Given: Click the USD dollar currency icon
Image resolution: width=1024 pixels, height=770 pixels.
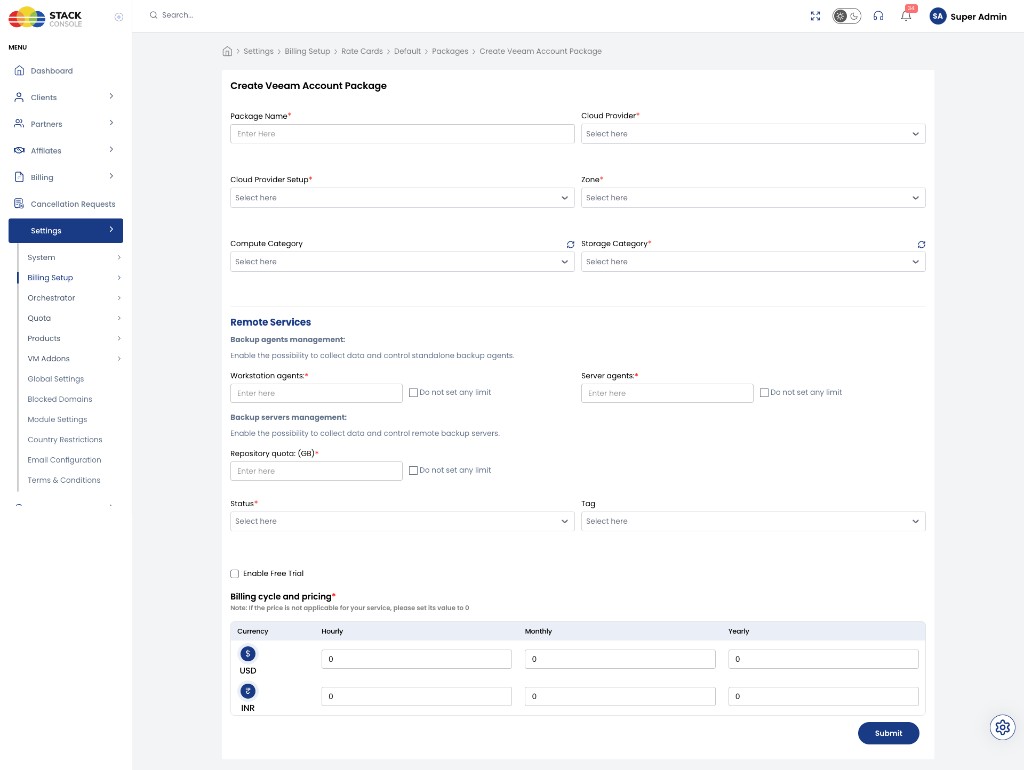Looking at the screenshot, I should (248, 654).
